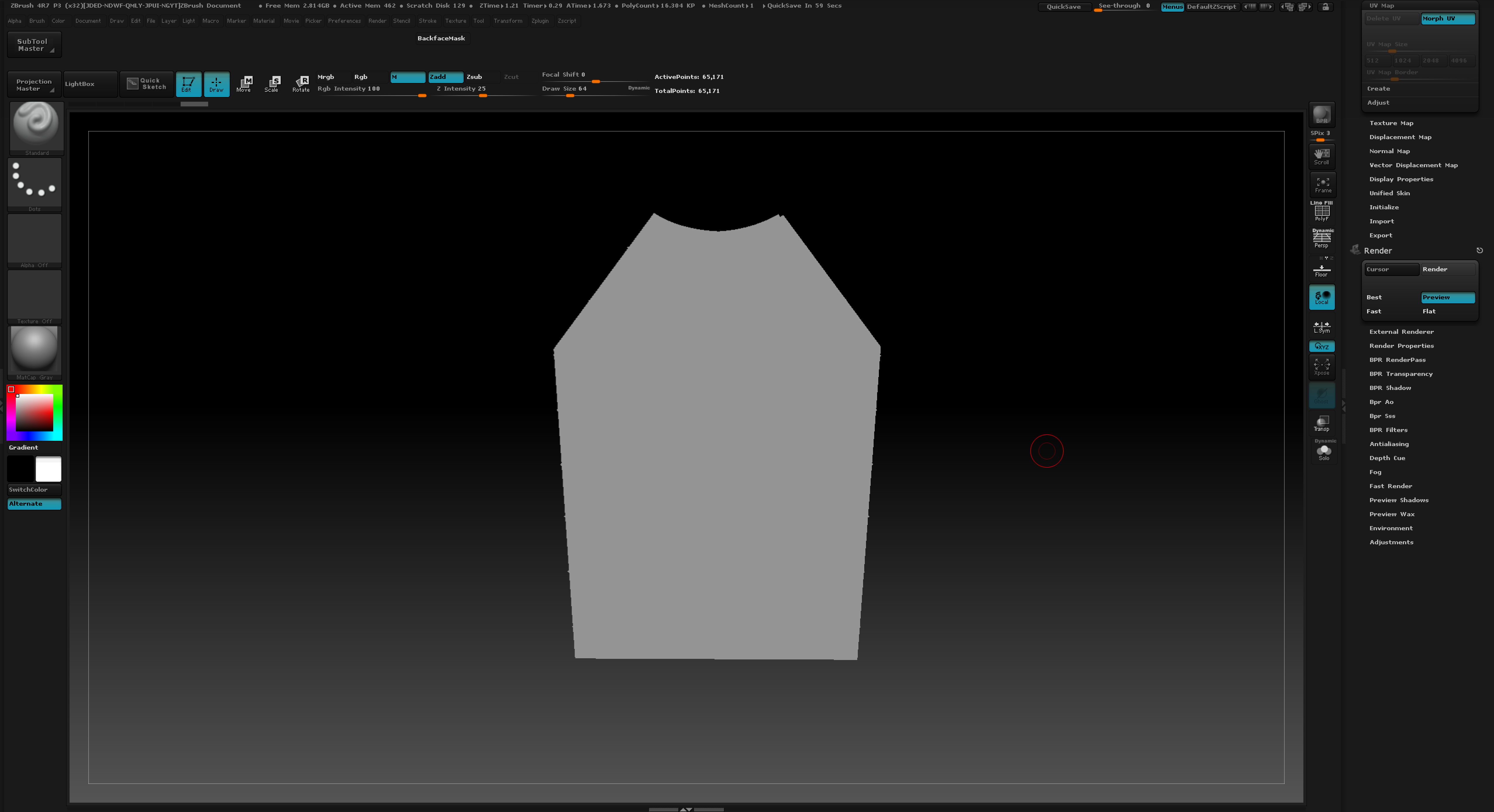Enable Transp transparency mode
The height and width of the screenshot is (812, 1494).
[1322, 423]
